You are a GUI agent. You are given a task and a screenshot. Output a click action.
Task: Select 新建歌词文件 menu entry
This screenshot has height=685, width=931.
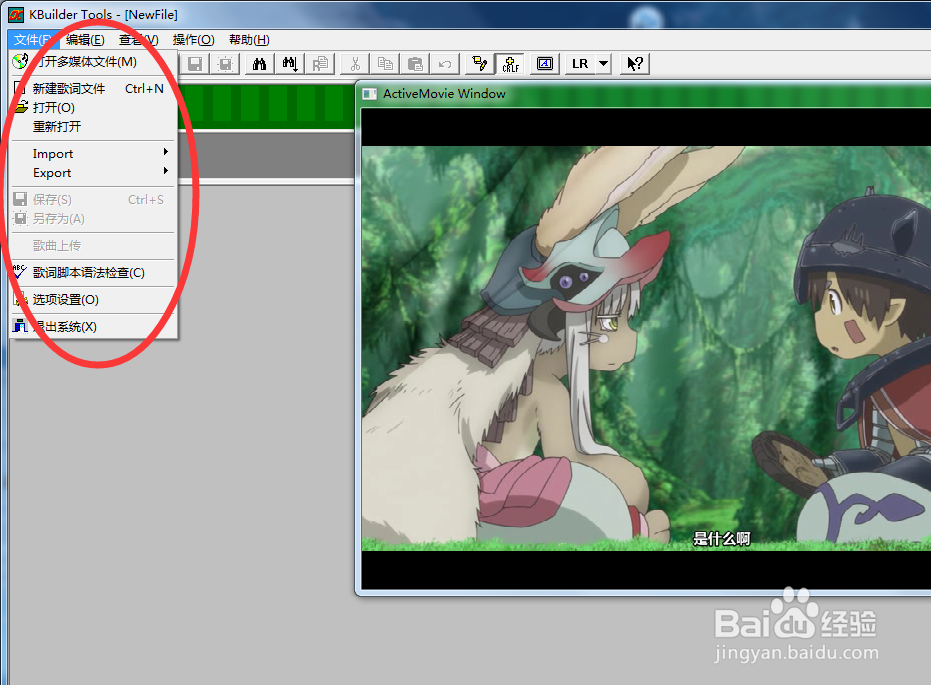point(93,88)
